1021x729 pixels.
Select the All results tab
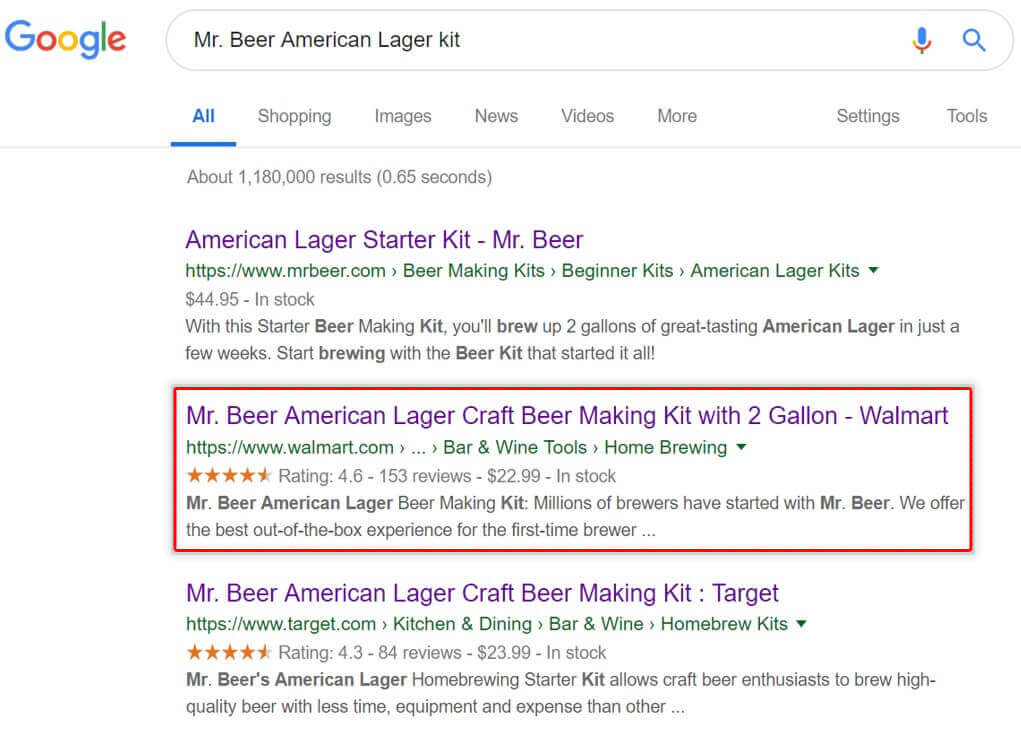click(203, 116)
